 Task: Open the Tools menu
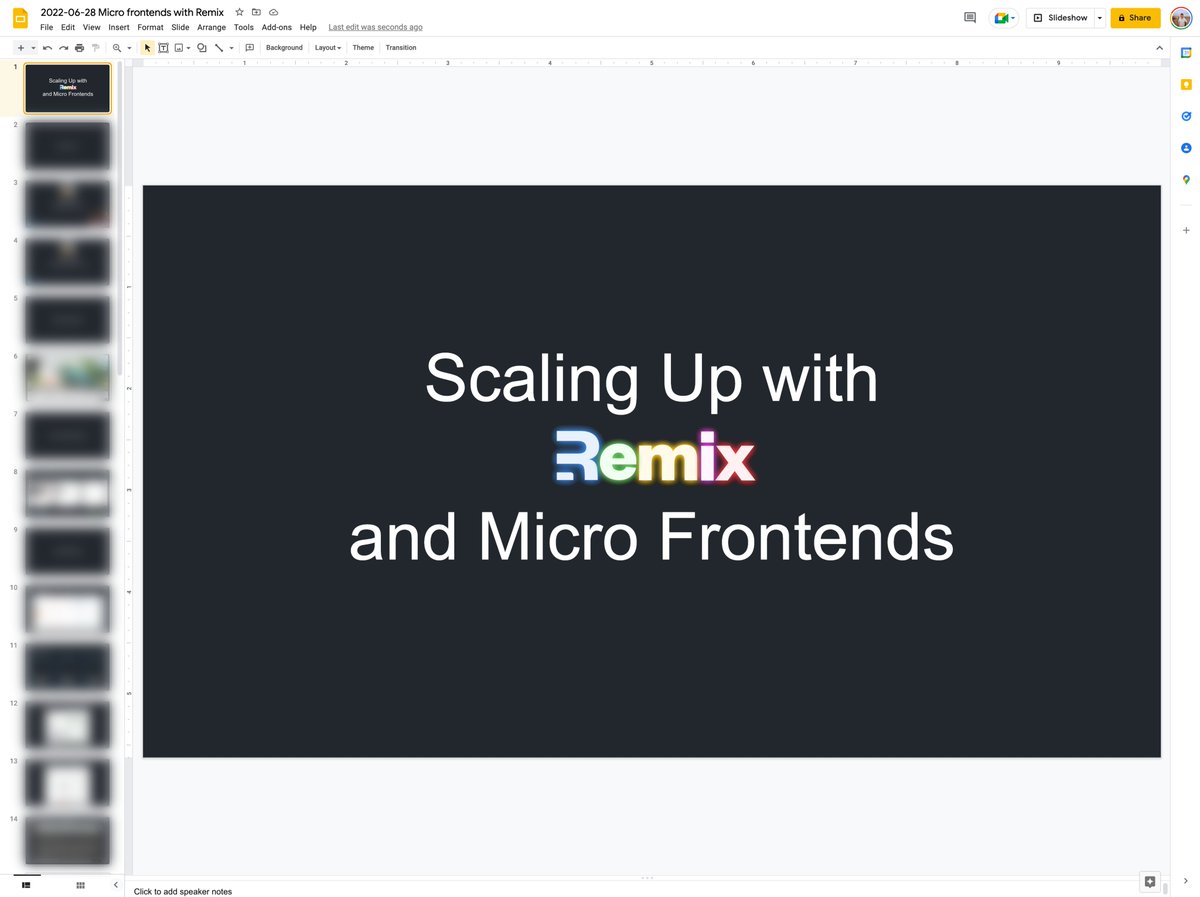244,27
